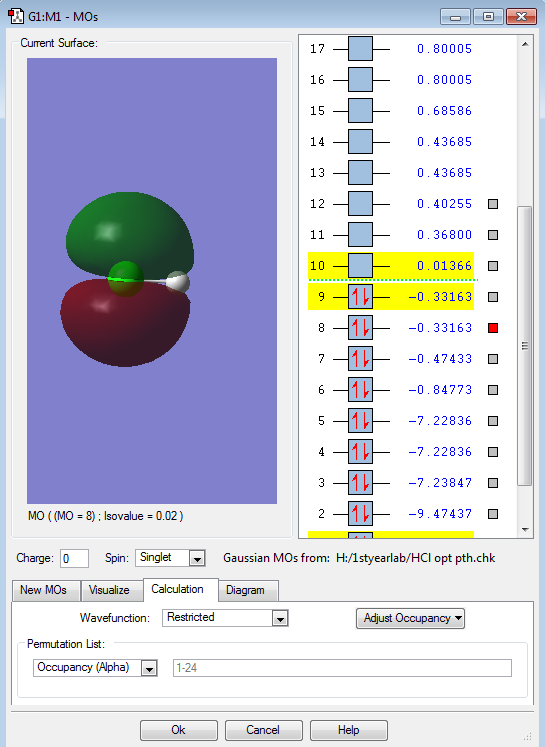
Task: Click the Charge input field
Action: [x=74, y=558]
